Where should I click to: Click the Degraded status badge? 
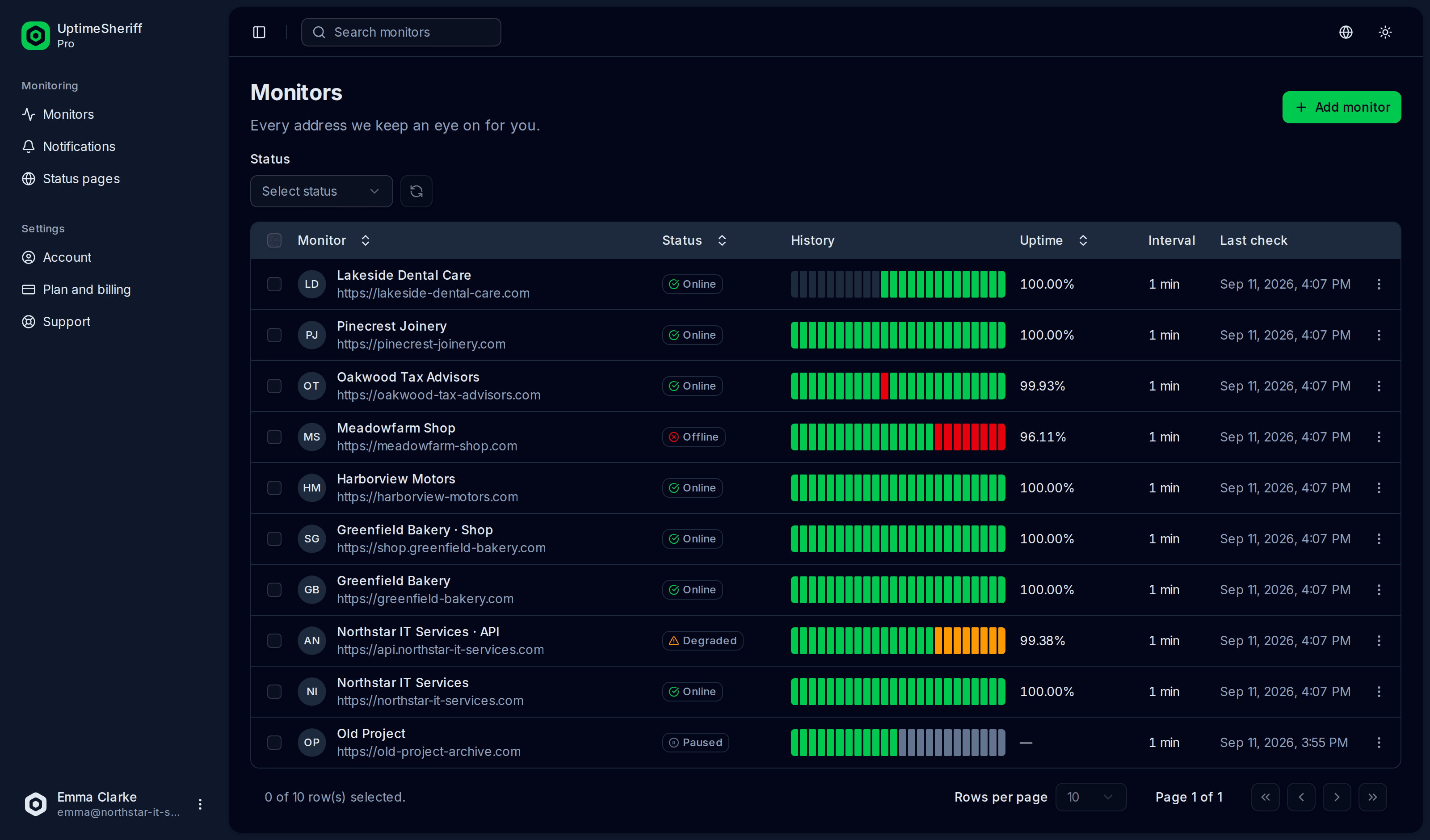pyautogui.click(x=702, y=640)
